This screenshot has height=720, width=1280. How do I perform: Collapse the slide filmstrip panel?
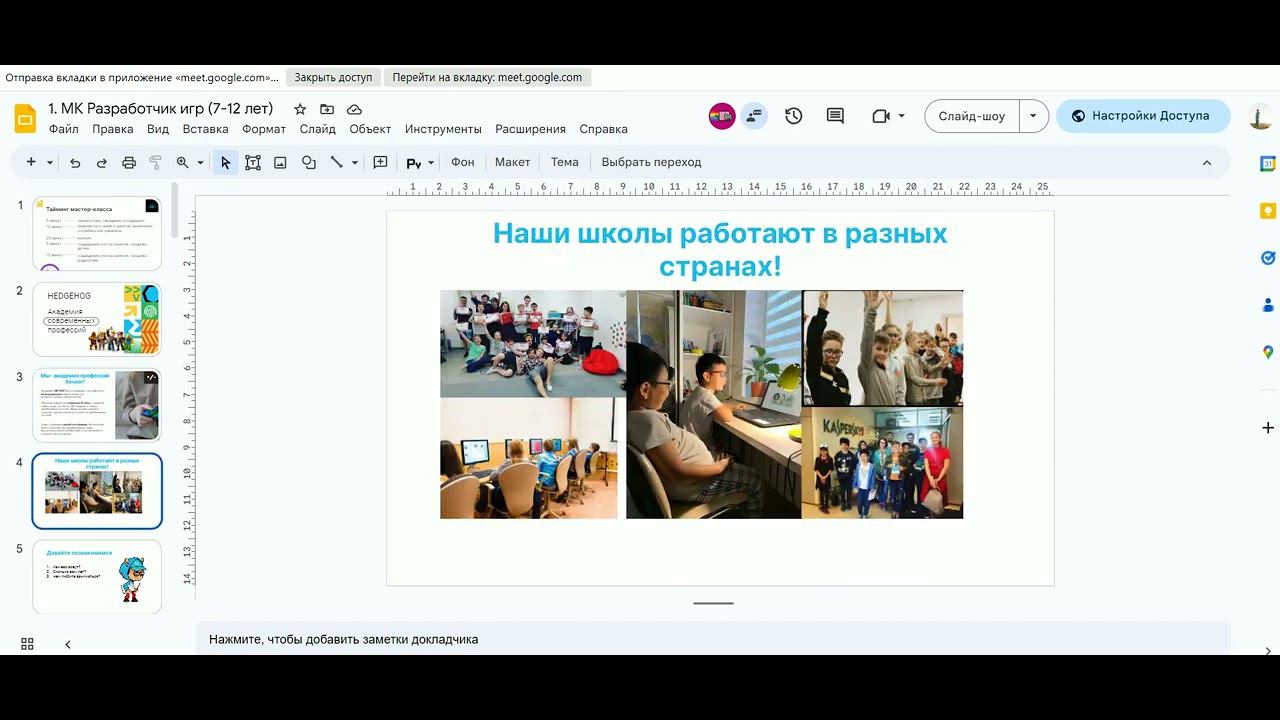tap(68, 644)
